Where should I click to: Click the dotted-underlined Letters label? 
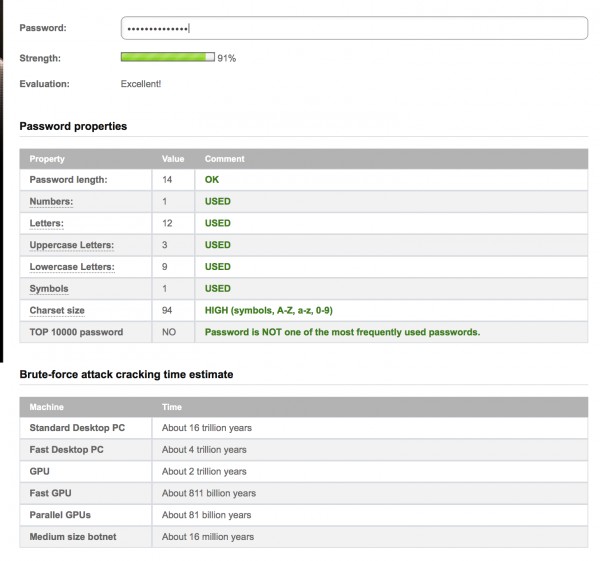click(47, 223)
